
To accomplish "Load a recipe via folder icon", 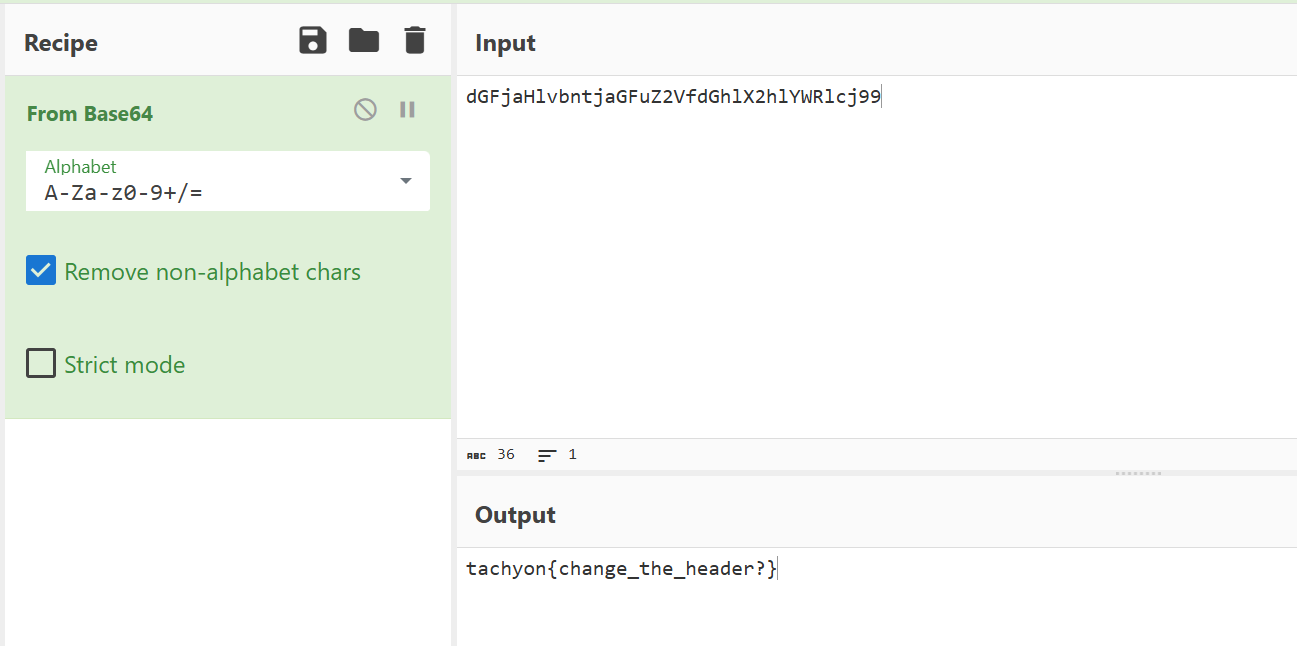I will click(364, 41).
